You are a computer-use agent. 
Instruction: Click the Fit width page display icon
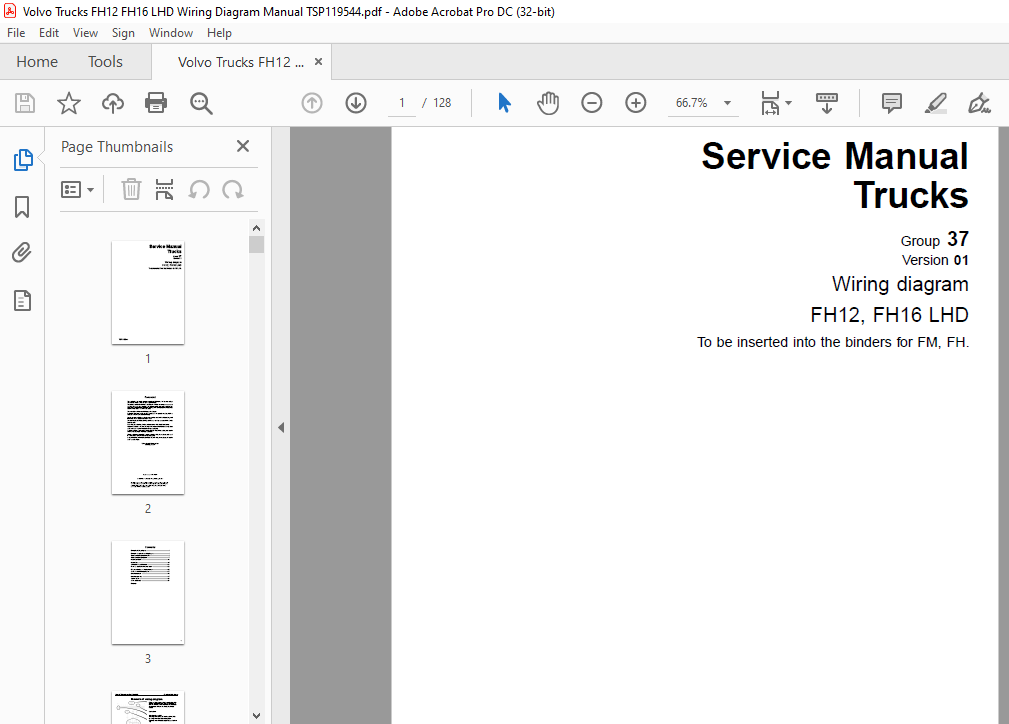click(770, 103)
